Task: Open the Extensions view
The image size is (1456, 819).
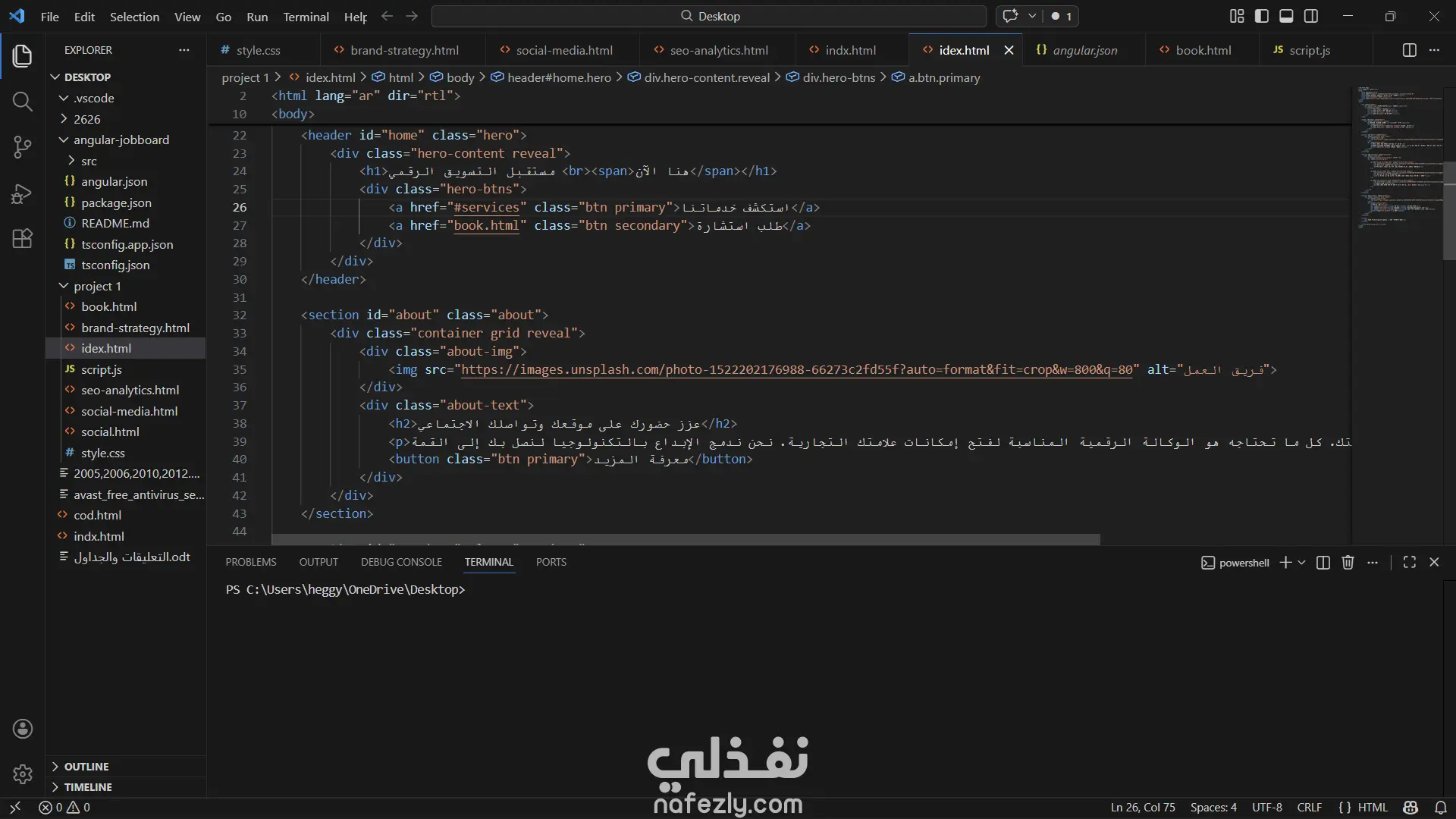Action: point(23,239)
